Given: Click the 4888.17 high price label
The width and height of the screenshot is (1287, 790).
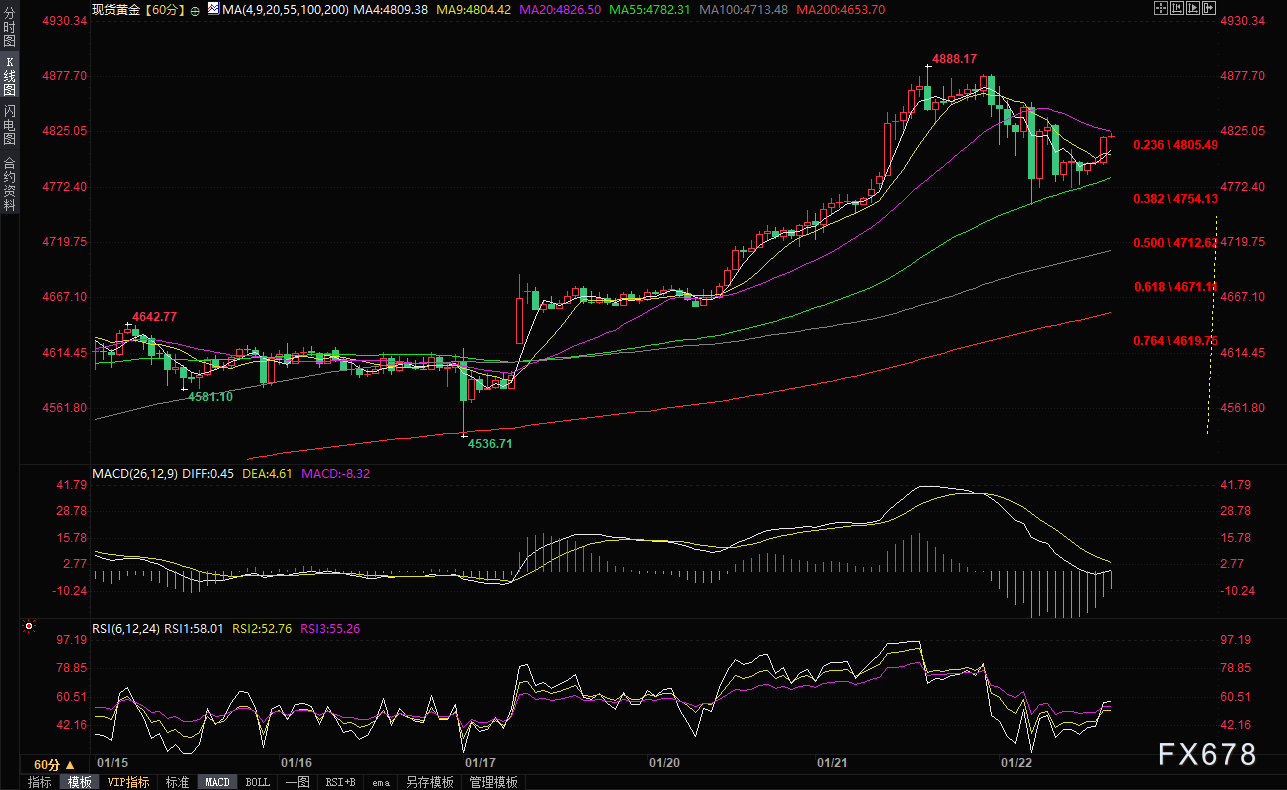Looking at the screenshot, I should (x=954, y=59).
